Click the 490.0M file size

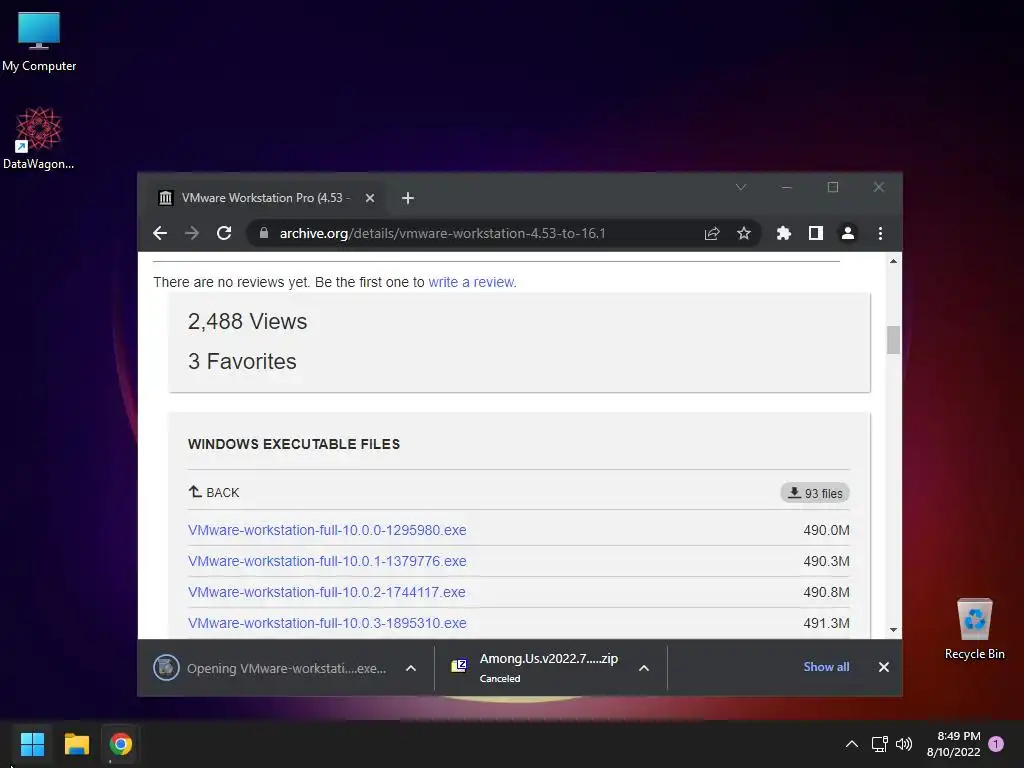click(x=826, y=530)
